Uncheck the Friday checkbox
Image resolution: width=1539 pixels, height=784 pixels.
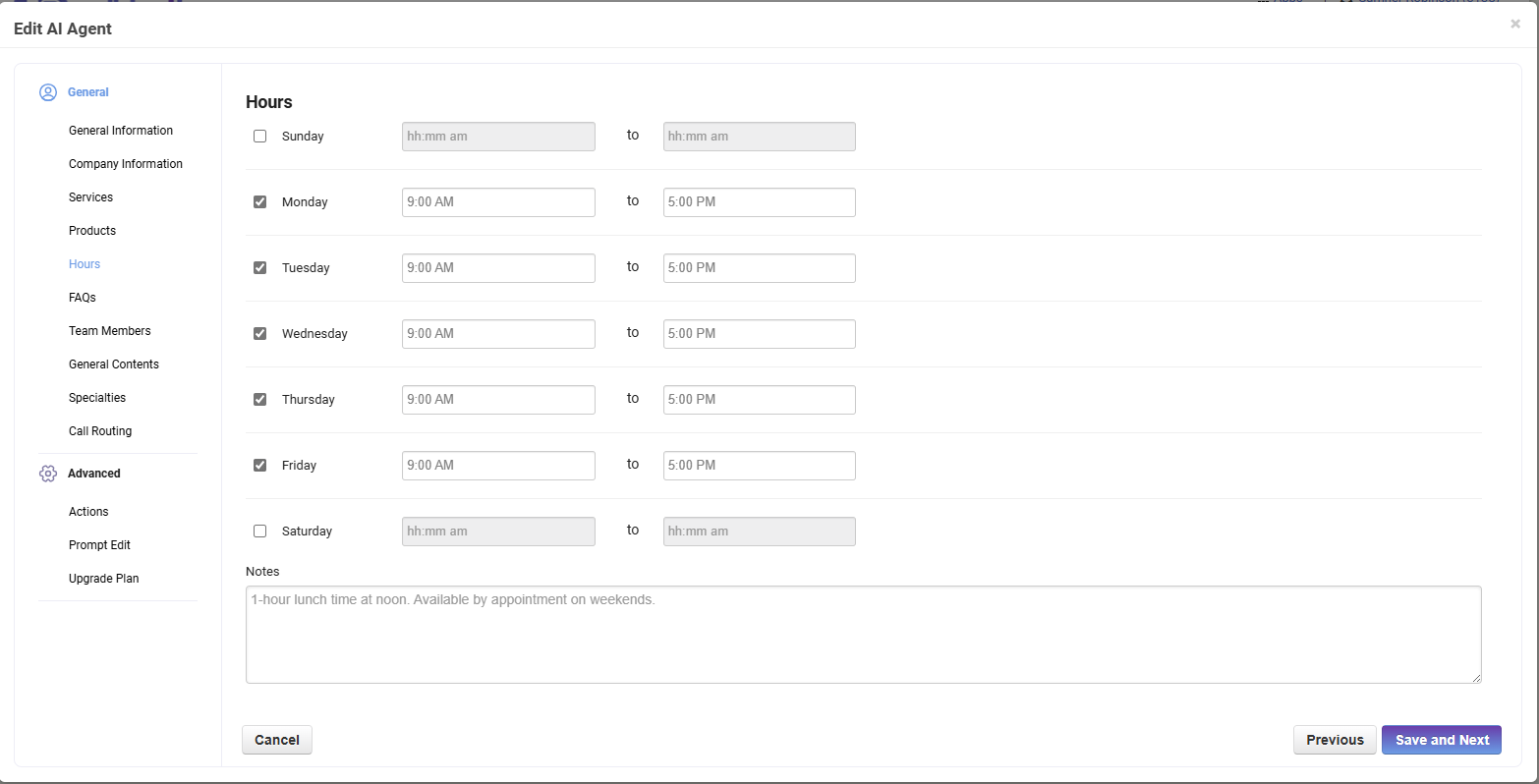(260, 466)
